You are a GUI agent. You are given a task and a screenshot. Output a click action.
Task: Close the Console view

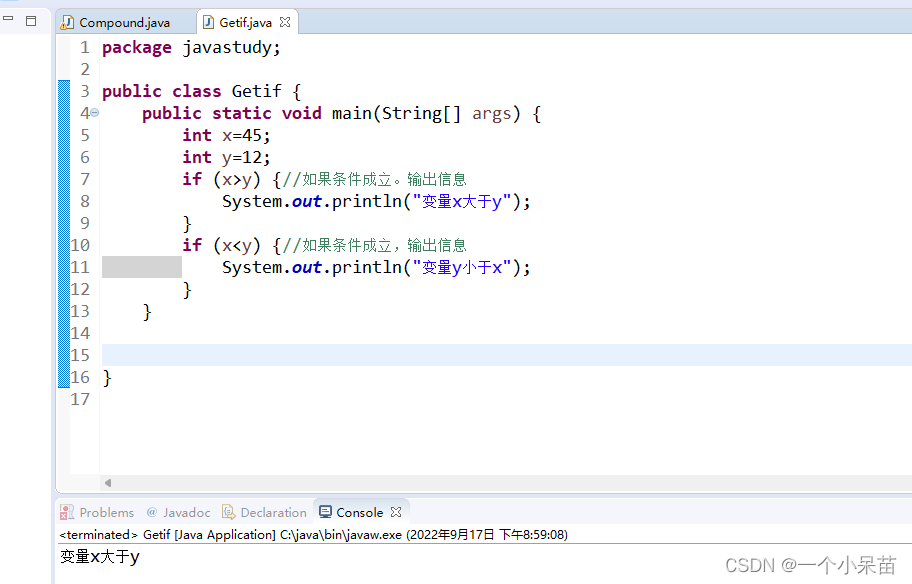click(x=396, y=512)
